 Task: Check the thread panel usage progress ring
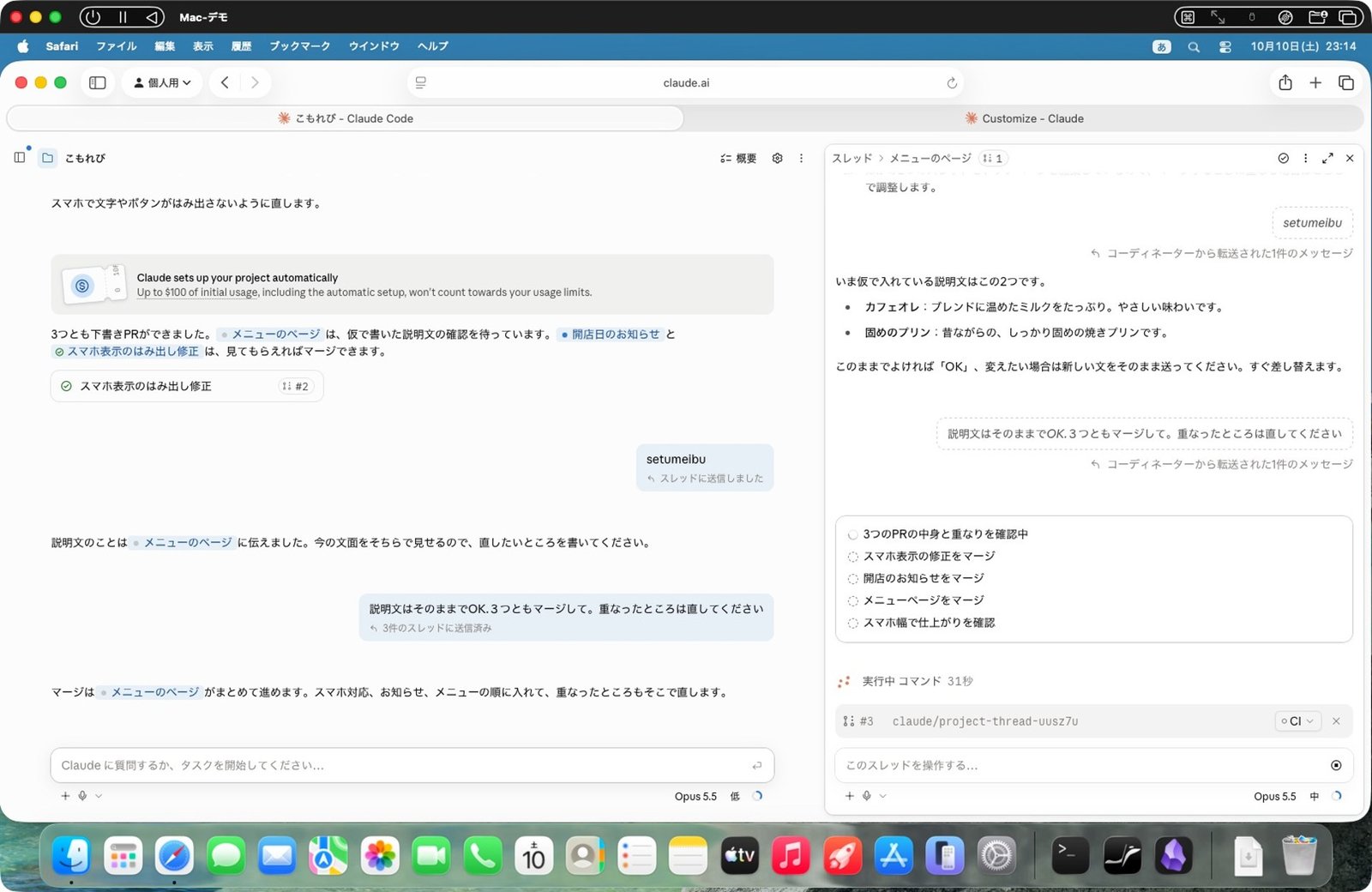point(1336,796)
